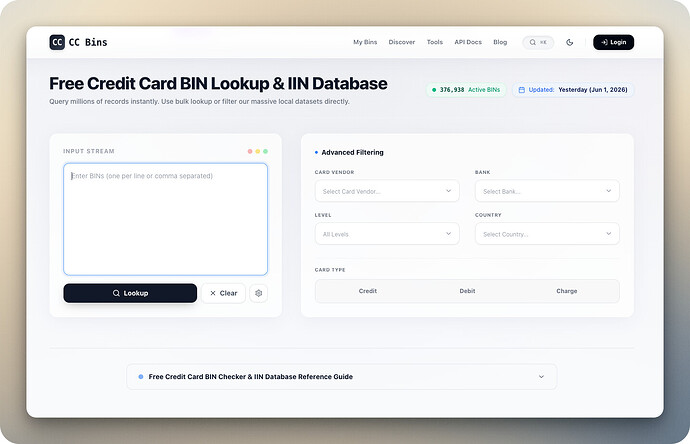This screenshot has width=690, height=444.
Task: Click the red dot in Input Stream panel
Action: pyautogui.click(x=250, y=151)
